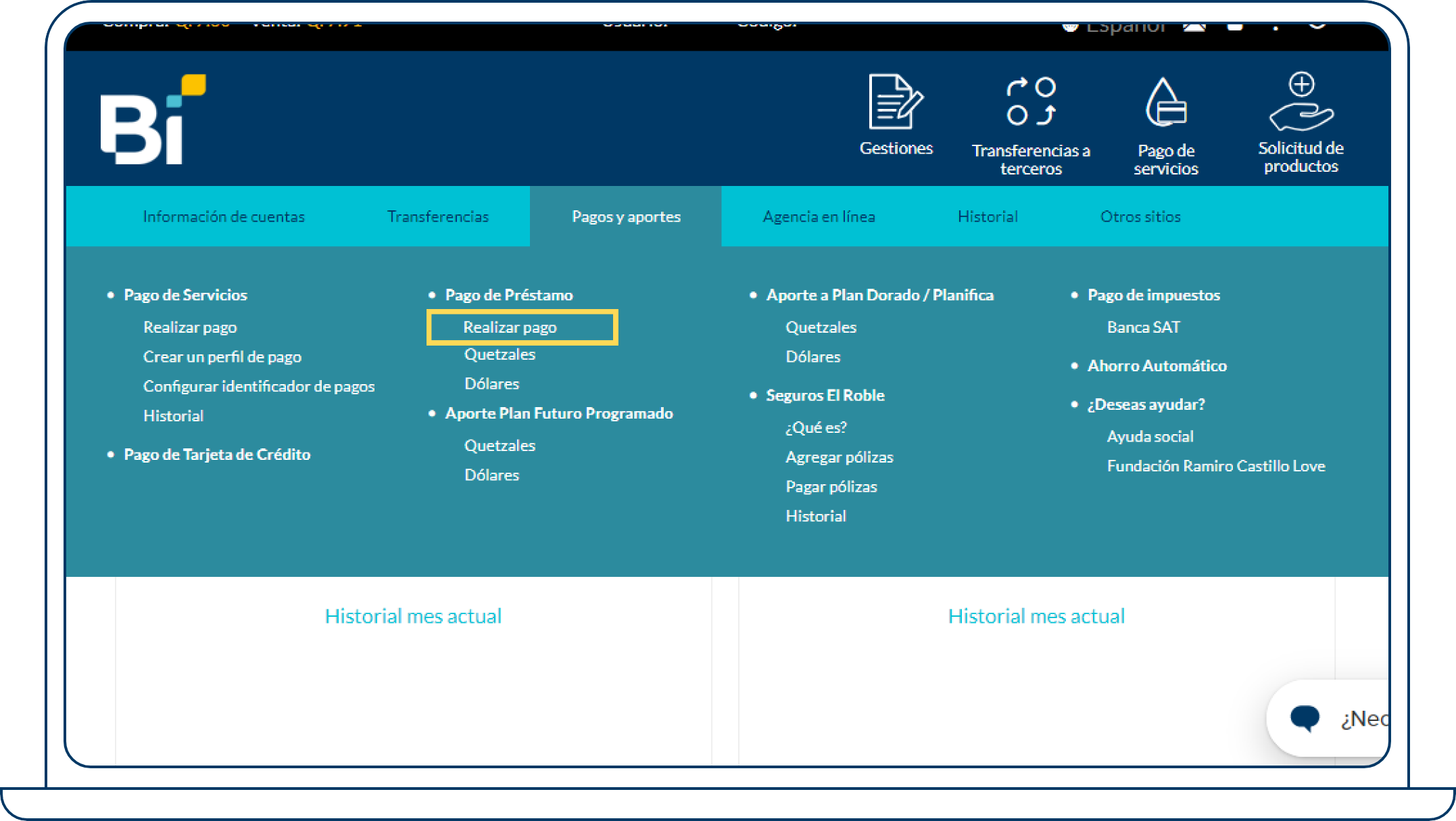Open the Transferencias menu tab
Image resolution: width=1456 pixels, height=821 pixels.
click(437, 217)
